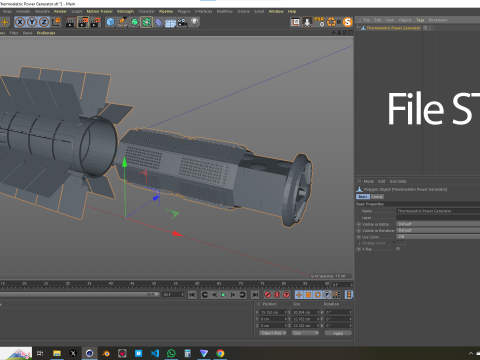The height and width of the screenshot is (360, 480).
Task: Toggle the Z axis lock
Action: (x=44, y=22)
